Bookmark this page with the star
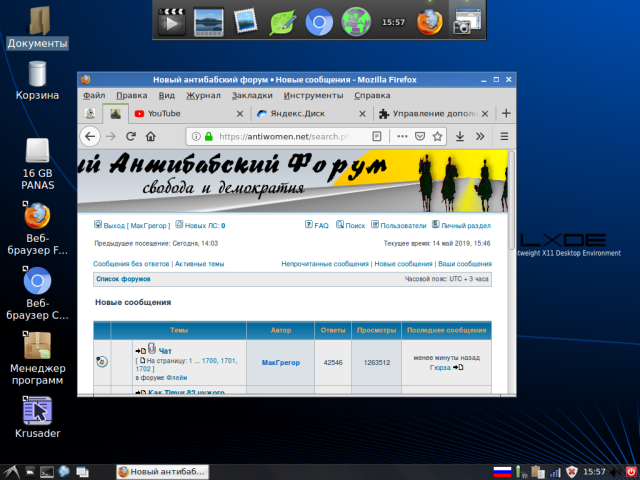 coord(437,136)
